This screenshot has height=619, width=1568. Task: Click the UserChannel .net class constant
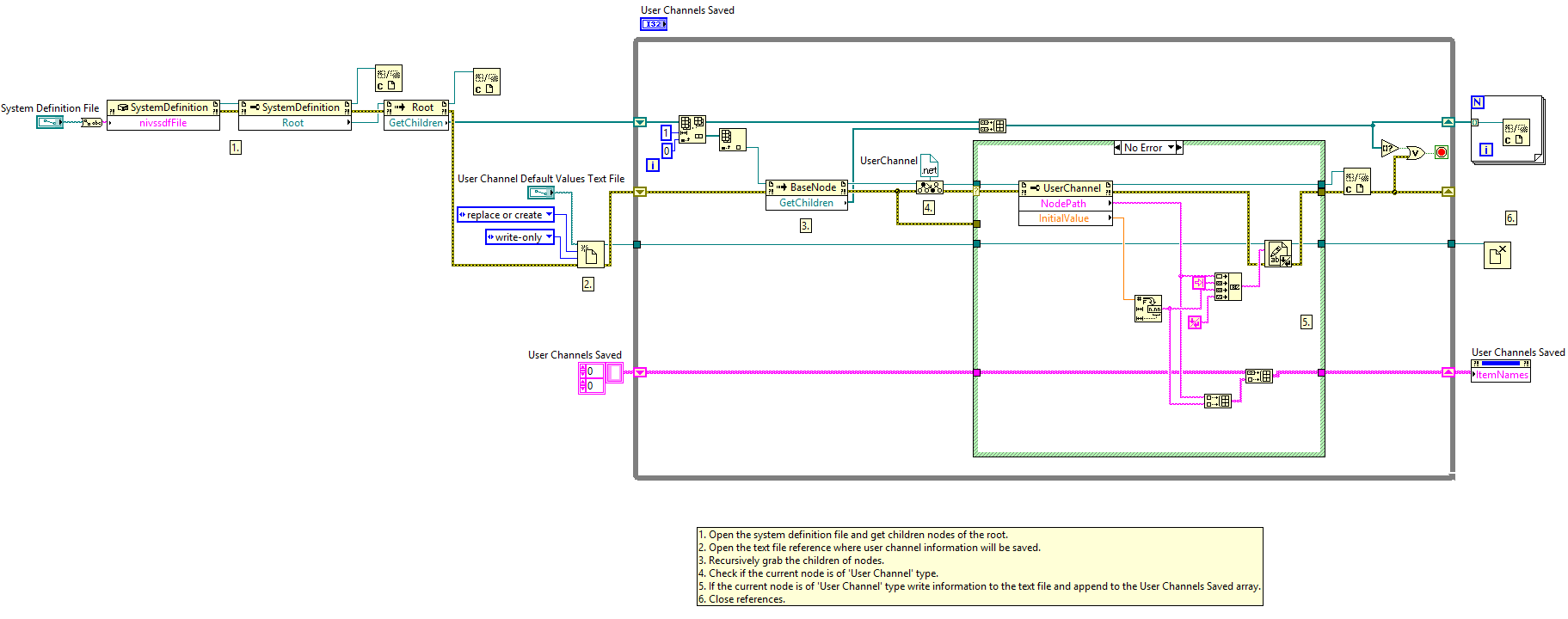point(929,165)
